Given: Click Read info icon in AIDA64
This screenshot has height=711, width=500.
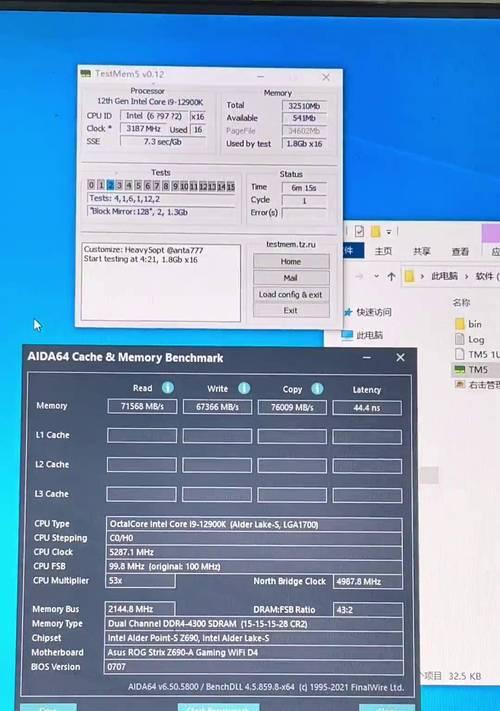Looking at the screenshot, I should [168, 388].
